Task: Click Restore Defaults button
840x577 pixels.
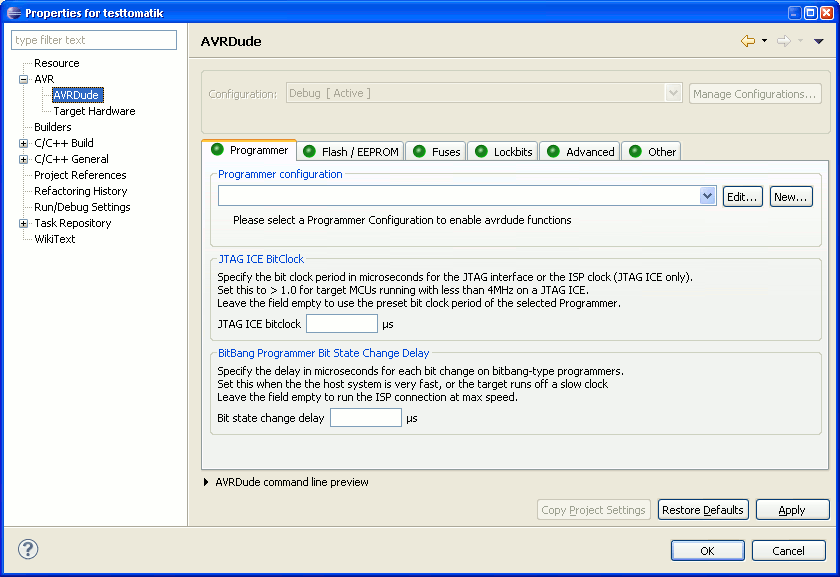Action: pos(702,510)
